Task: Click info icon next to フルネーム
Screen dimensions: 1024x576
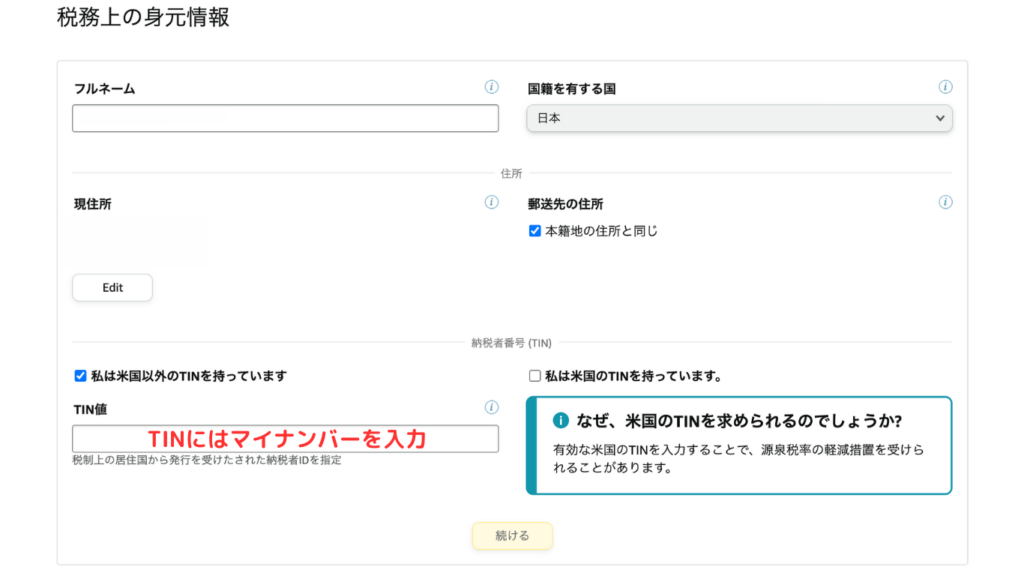Action: pyautogui.click(x=491, y=87)
